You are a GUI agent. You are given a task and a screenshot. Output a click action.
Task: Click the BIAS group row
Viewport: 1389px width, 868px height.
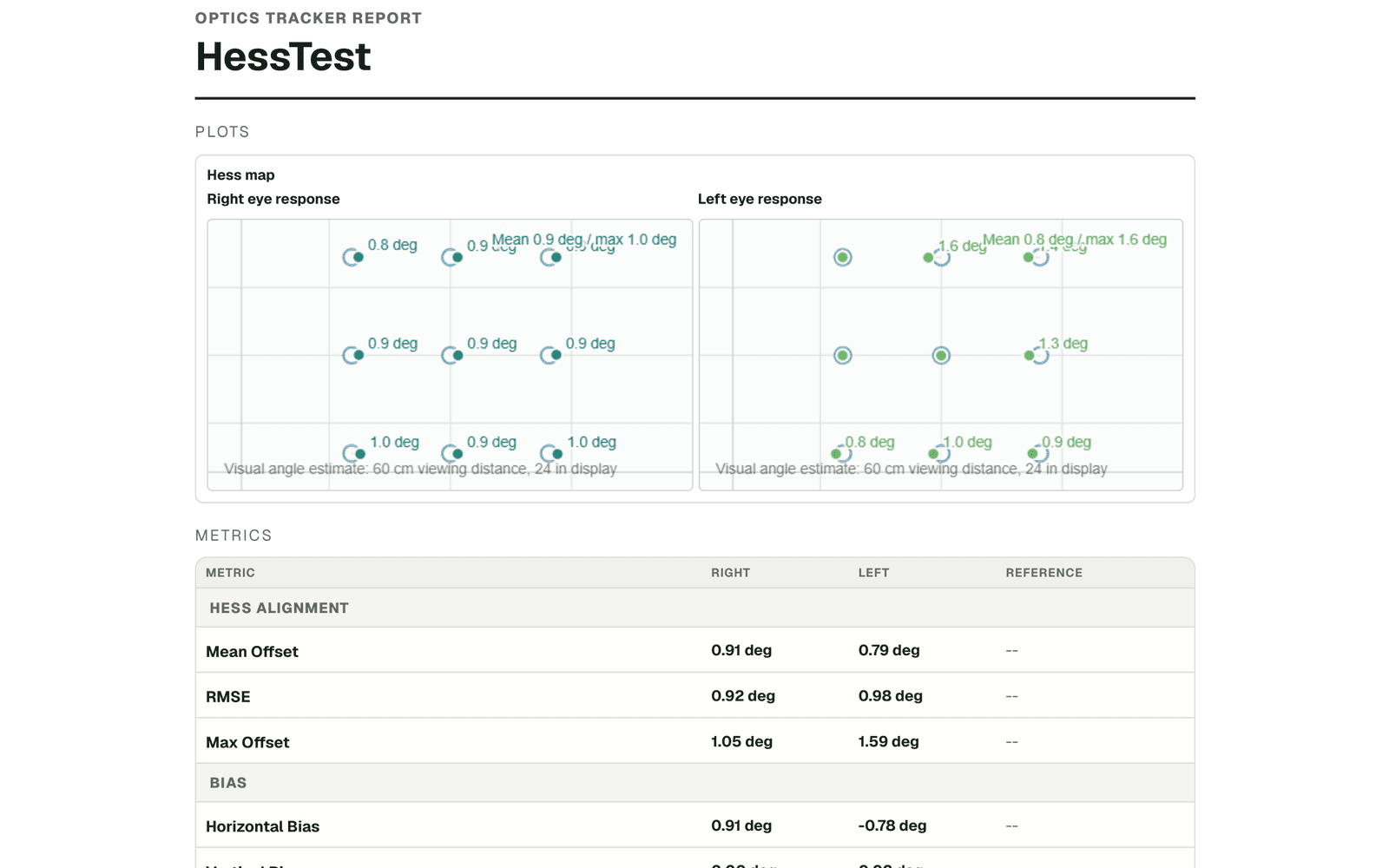(694, 782)
